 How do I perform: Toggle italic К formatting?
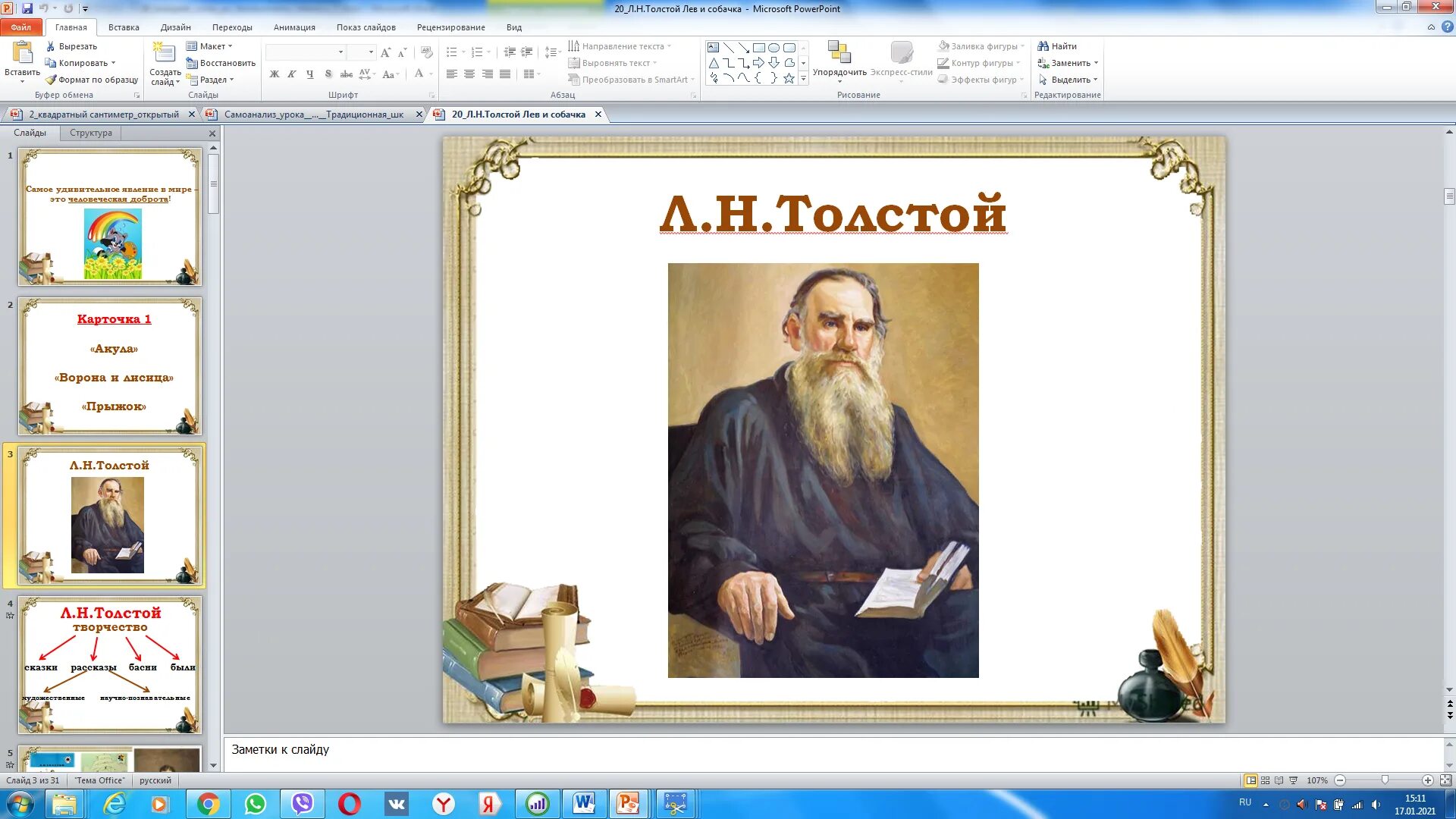point(292,74)
